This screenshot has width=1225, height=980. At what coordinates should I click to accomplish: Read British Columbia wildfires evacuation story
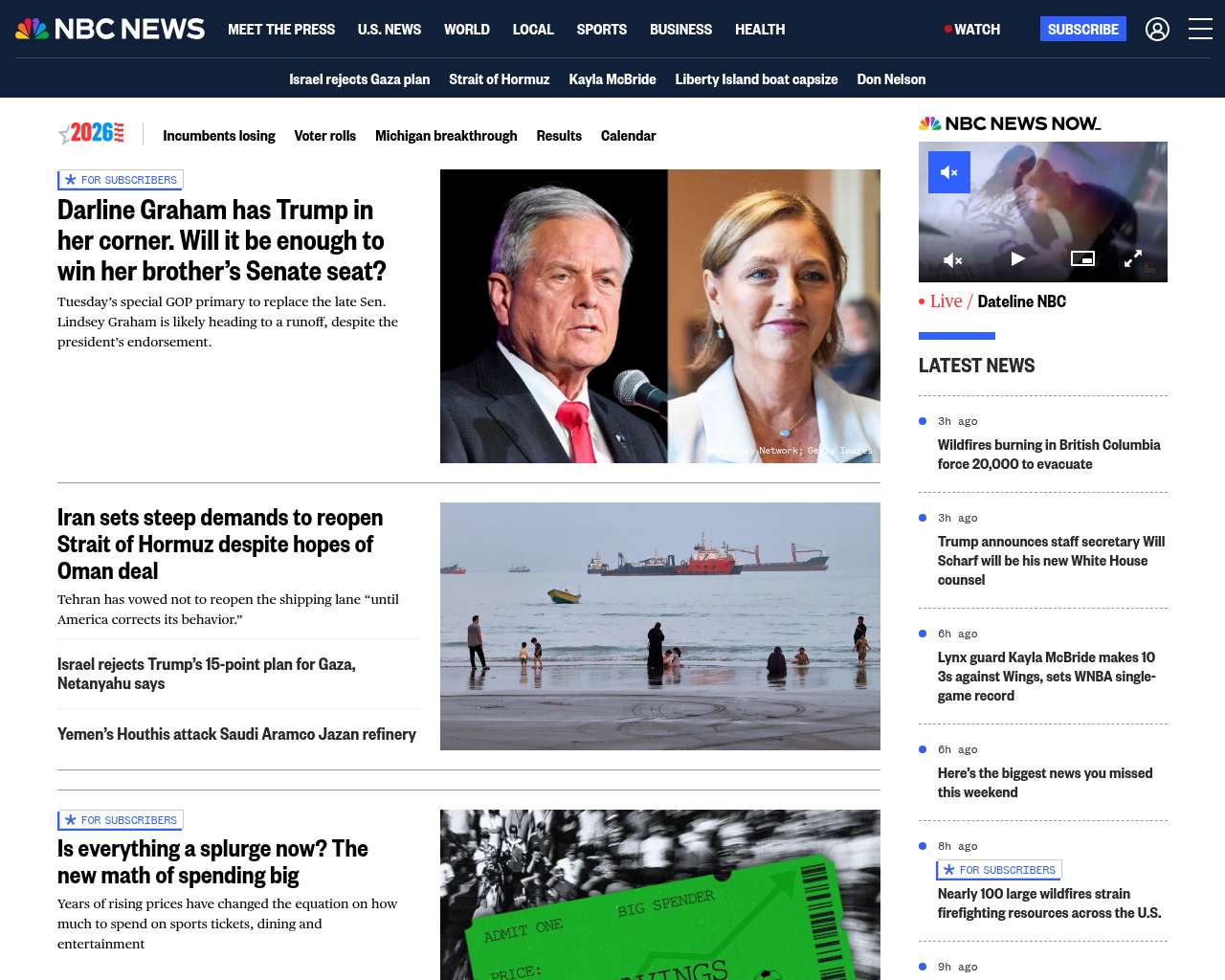tap(1049, 455)
